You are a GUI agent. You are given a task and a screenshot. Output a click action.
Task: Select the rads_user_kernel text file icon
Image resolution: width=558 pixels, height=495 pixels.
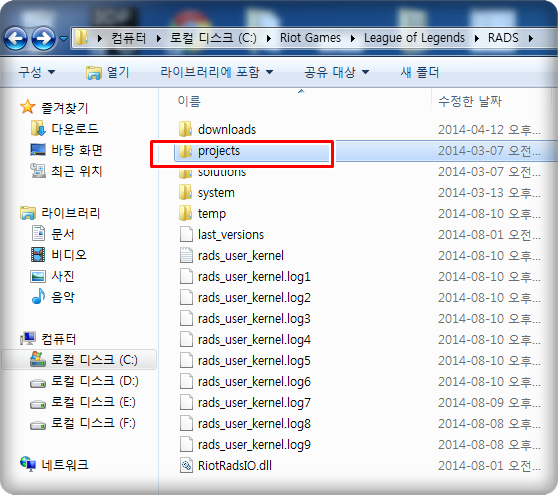click(x=186, y=255)
